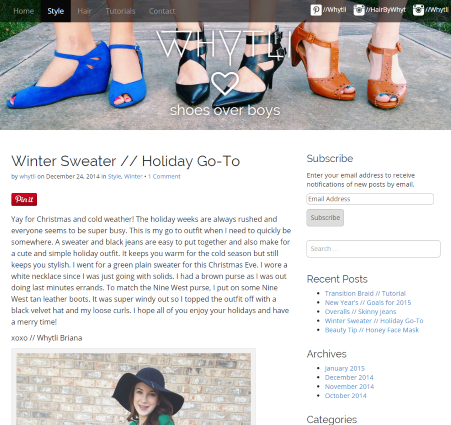The width and height of the screenshot is (451, 425).
Task: Open Beauty Tip // Honey Face Mask
Action: (372, 330)
